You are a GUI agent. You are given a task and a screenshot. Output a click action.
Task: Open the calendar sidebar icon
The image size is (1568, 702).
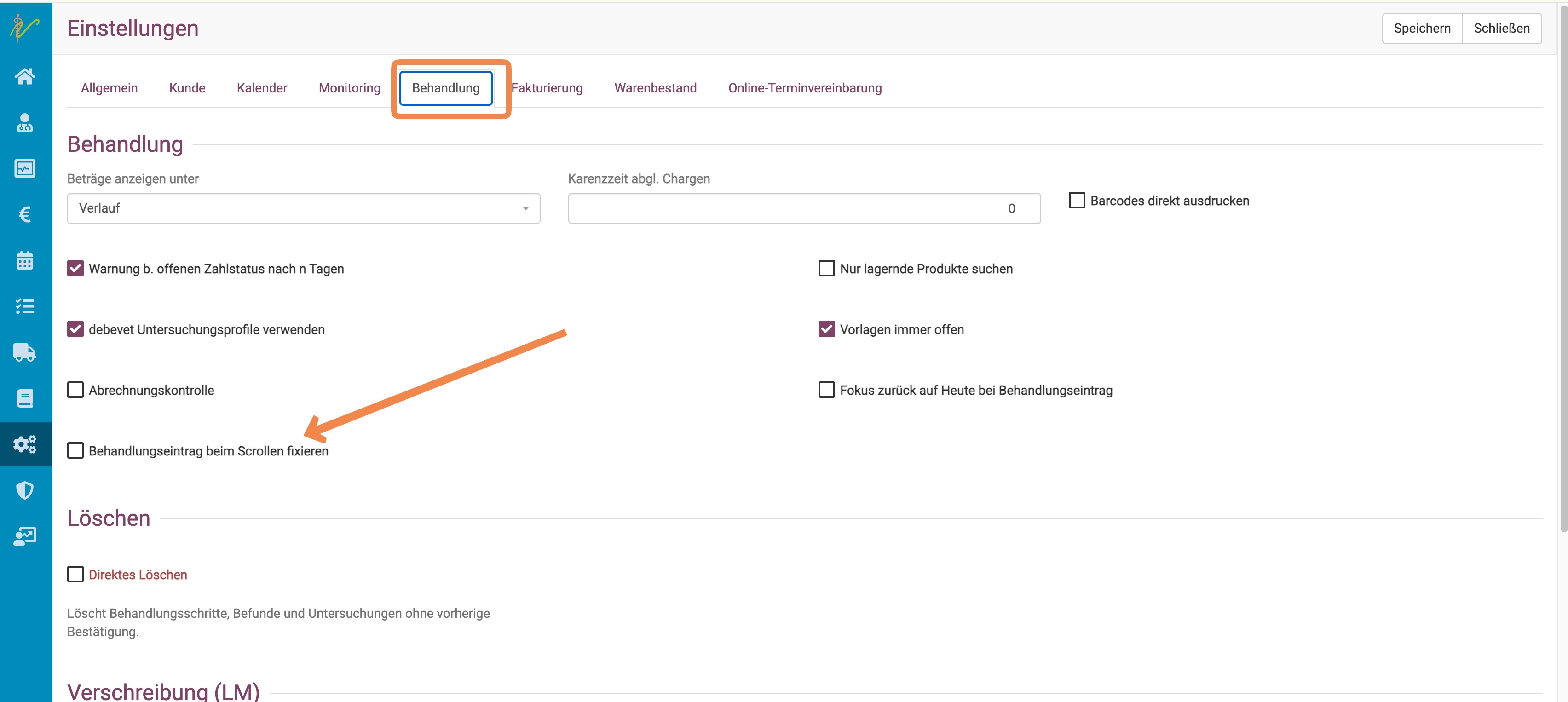(25, 260)
